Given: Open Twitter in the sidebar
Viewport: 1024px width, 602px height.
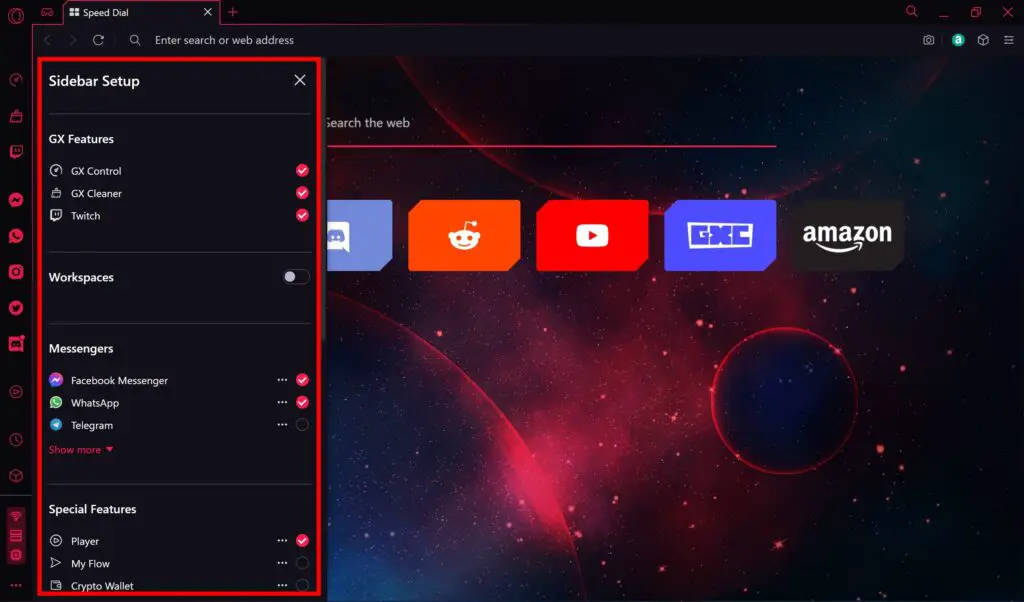Looking at the screenshot, I should coord(16,308).
